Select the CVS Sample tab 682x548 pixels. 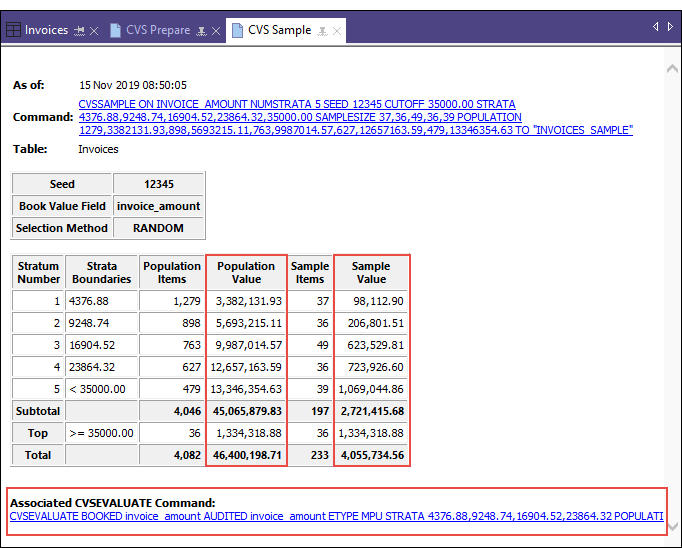click(279, 30)
